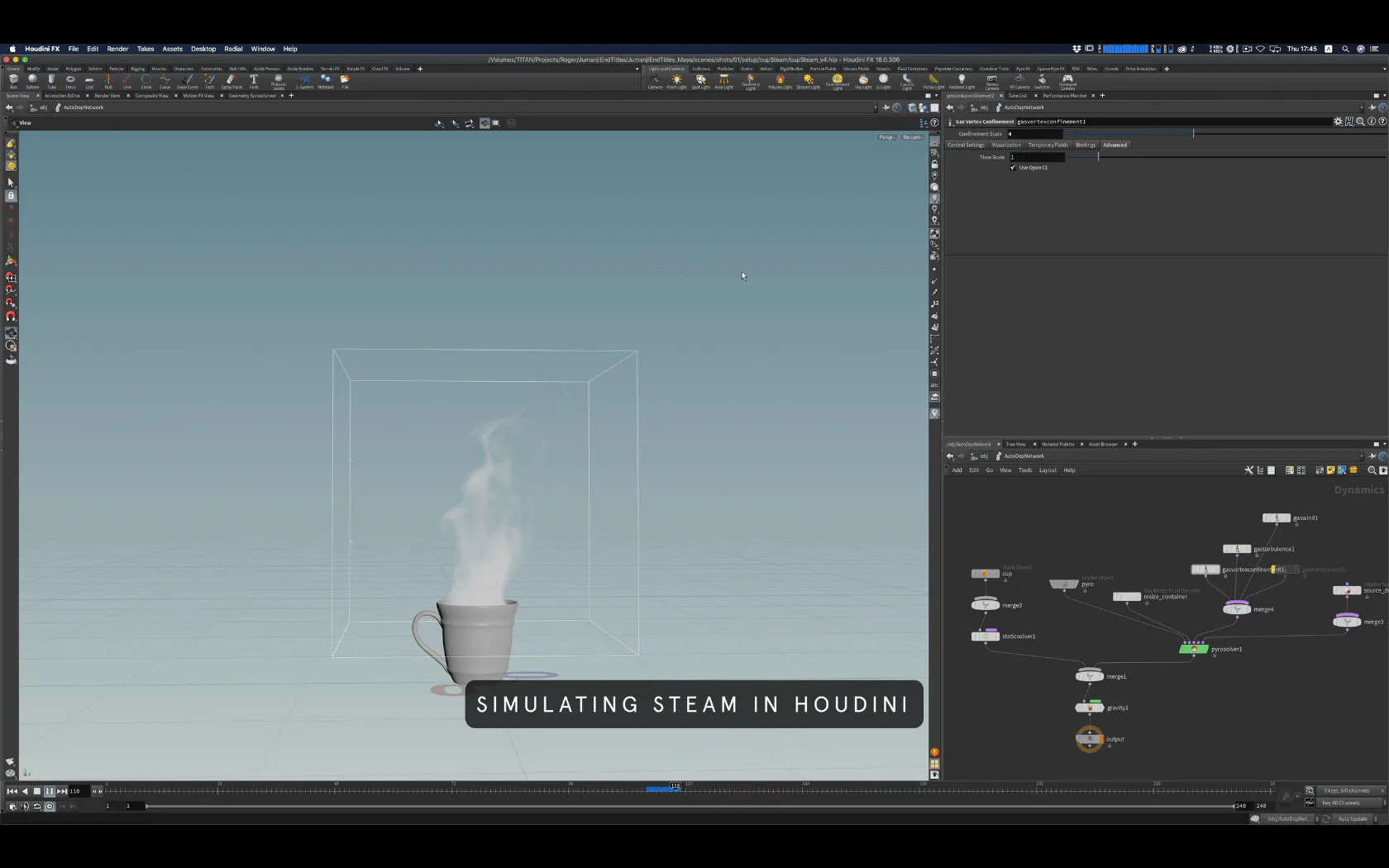Open network editor find (magnifier) icon

(1372, 470)
